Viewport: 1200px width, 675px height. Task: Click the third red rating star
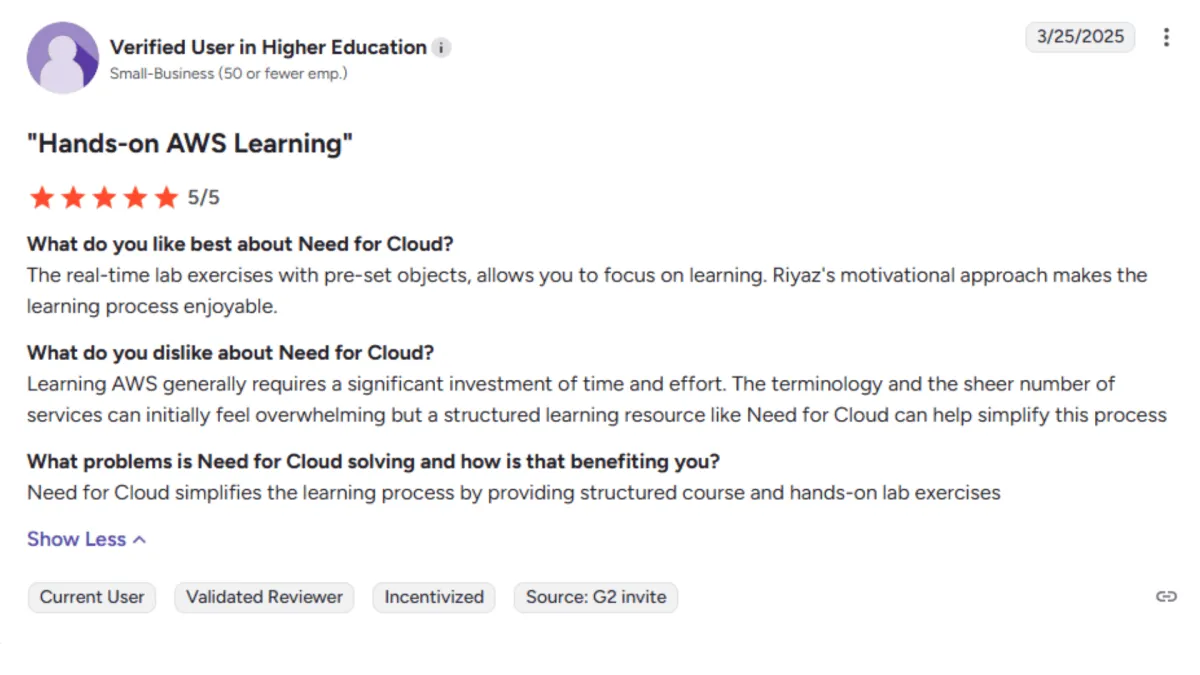pos(104,197)
